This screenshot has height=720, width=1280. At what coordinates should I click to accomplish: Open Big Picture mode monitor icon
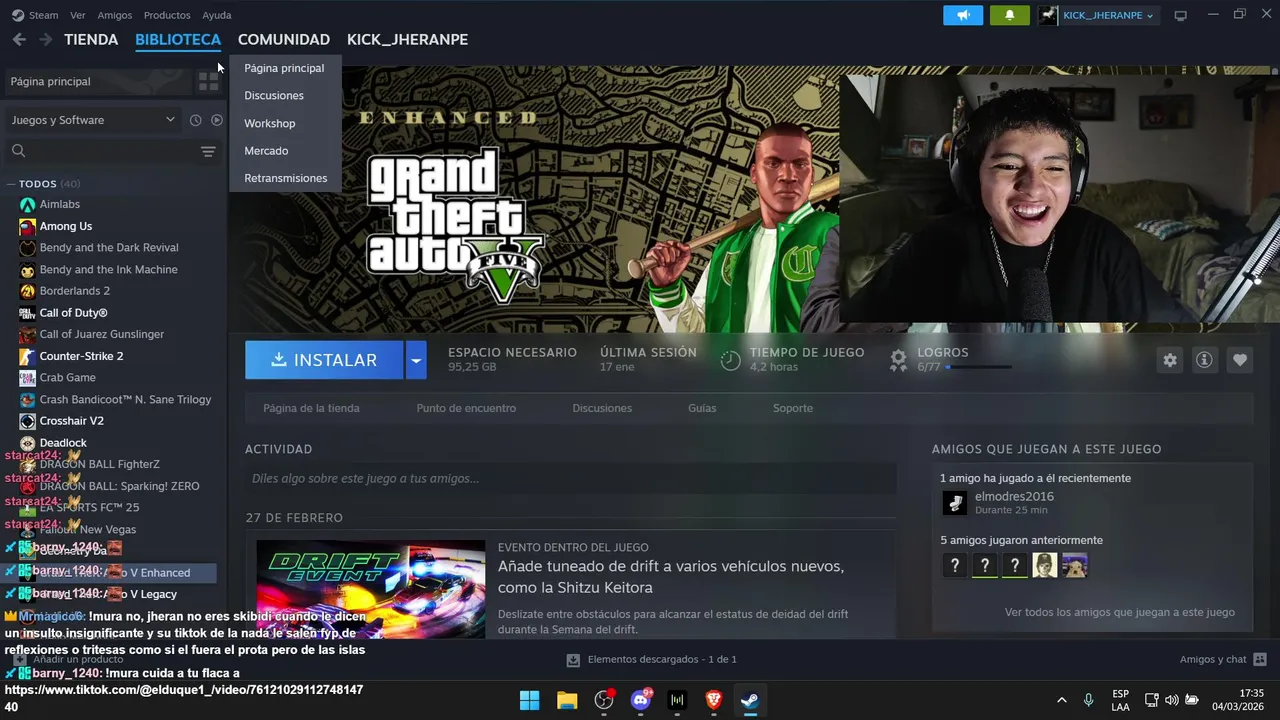(1180, 15)
